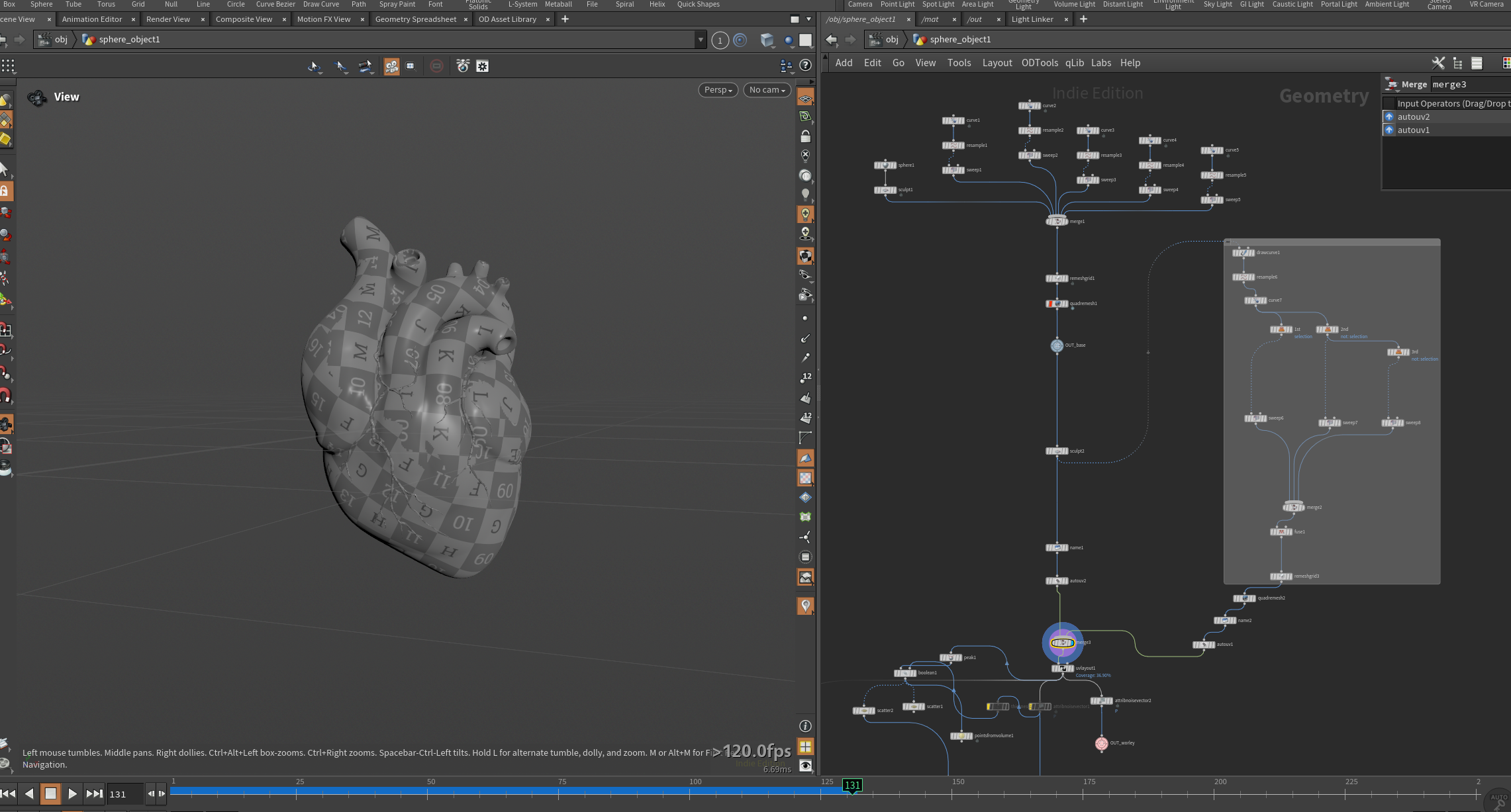Click the dotted-circle display icon

[x=805, y=557]
